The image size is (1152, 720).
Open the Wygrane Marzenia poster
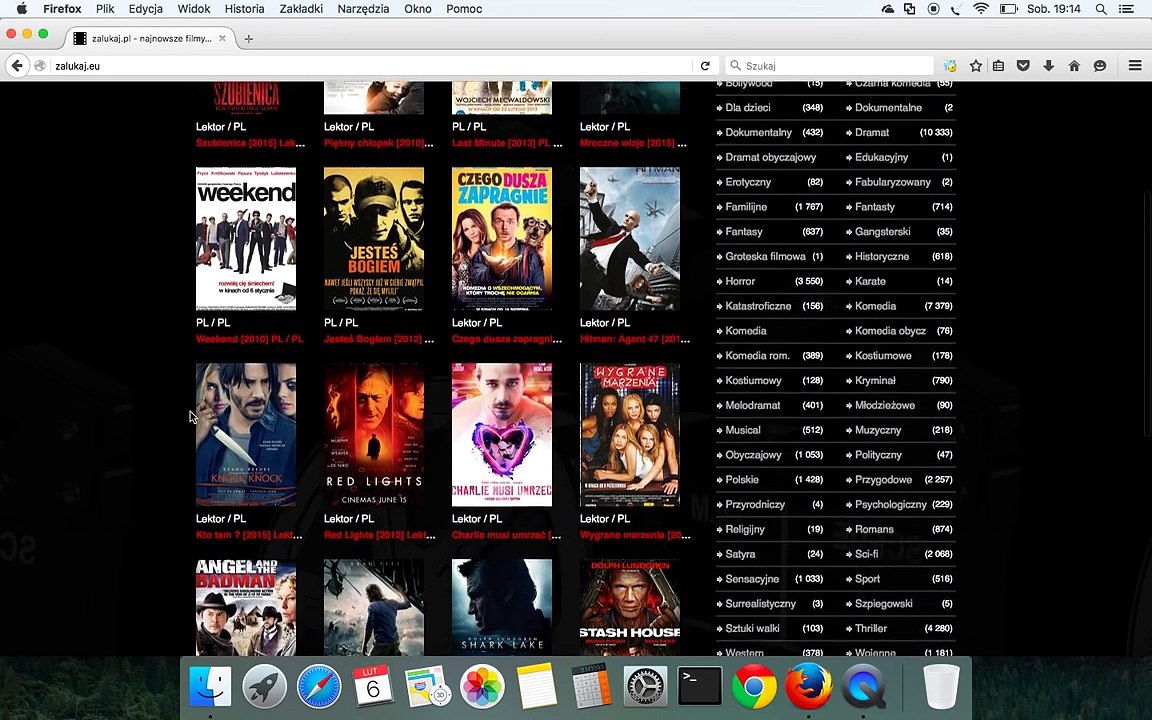pos(630,435)
